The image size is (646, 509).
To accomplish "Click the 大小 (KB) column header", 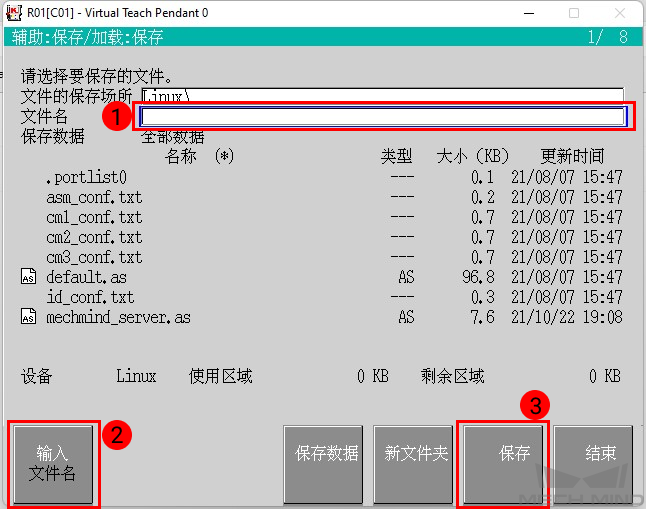I will pyautogui.click(x=473, y=156).
